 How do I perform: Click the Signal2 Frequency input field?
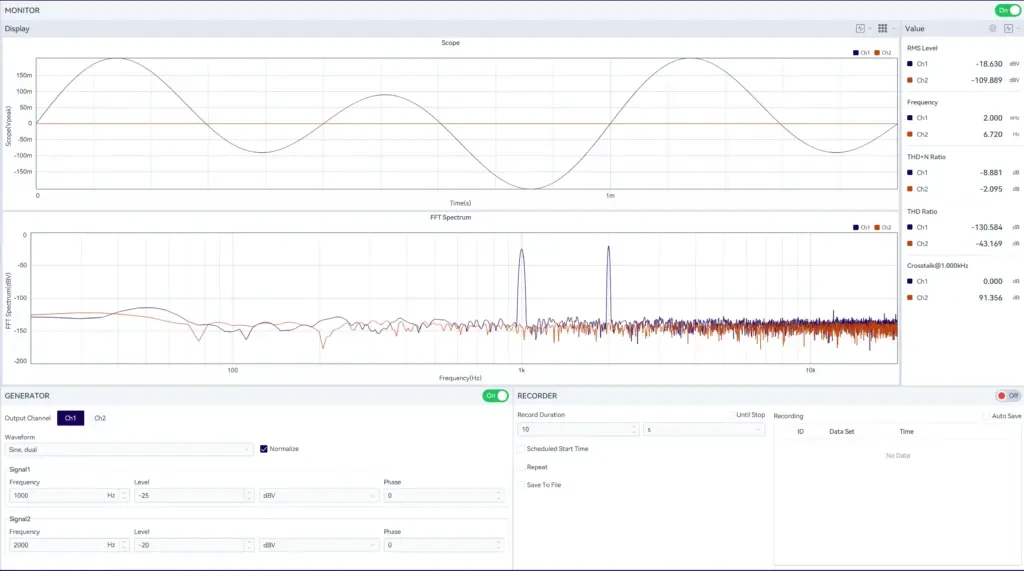[58, 545]
